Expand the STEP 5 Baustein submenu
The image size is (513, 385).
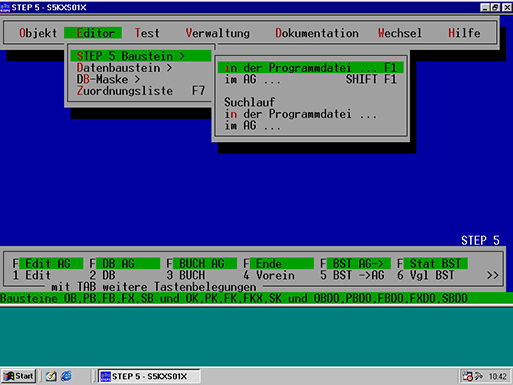point(141,56)
